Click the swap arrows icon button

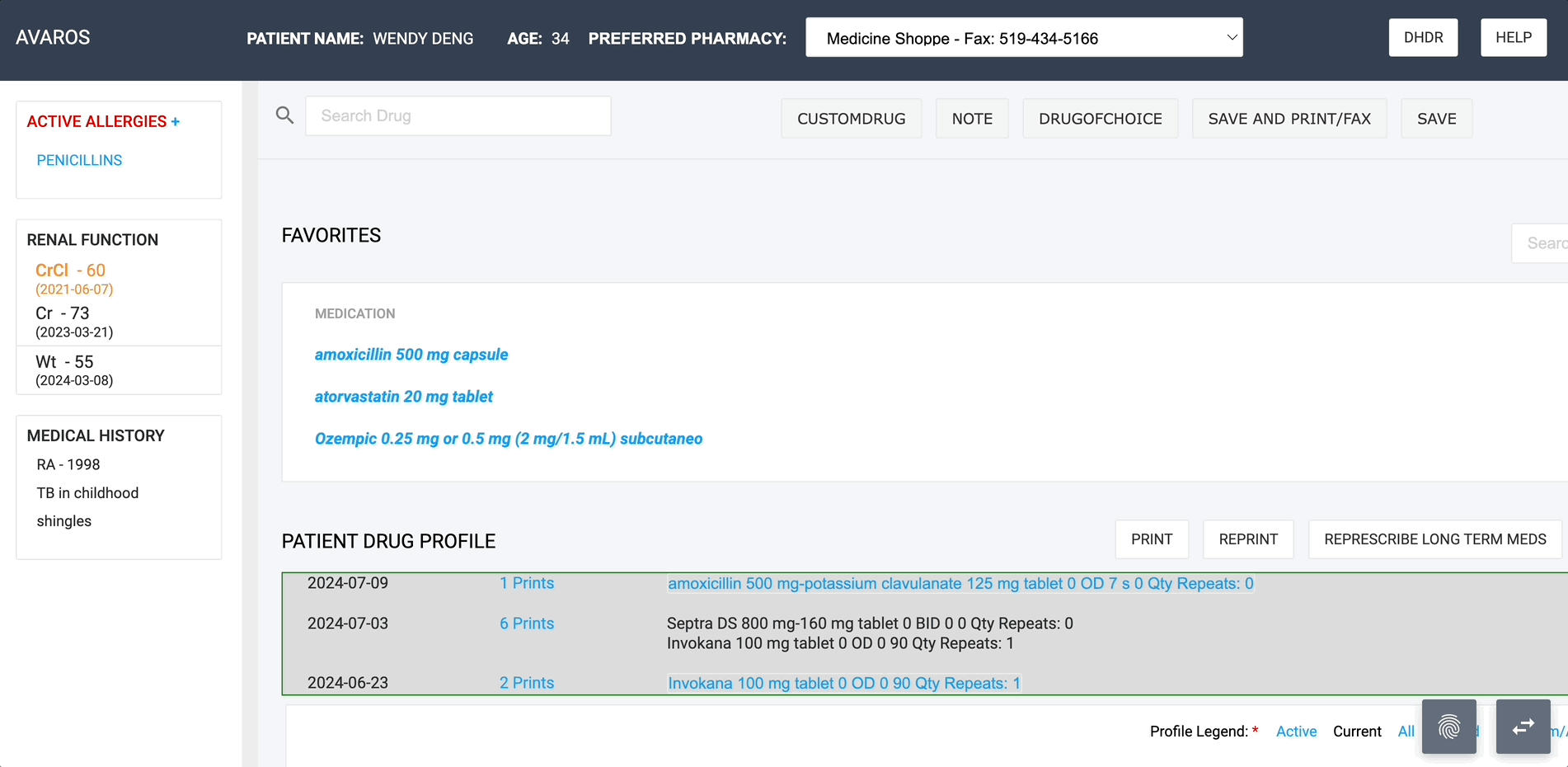[1523, 727]
